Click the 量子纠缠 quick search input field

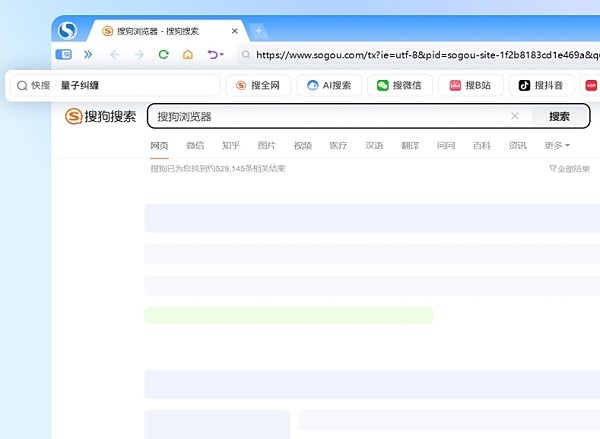(135, 86)
